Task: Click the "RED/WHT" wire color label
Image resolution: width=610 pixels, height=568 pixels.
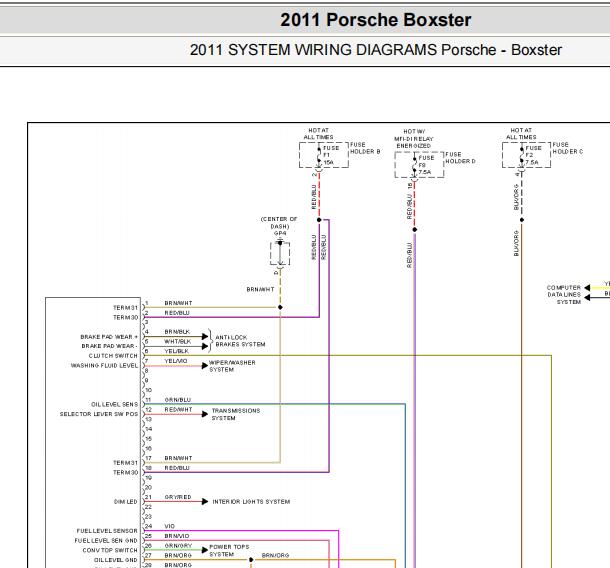Action: [x=178, y=410]
